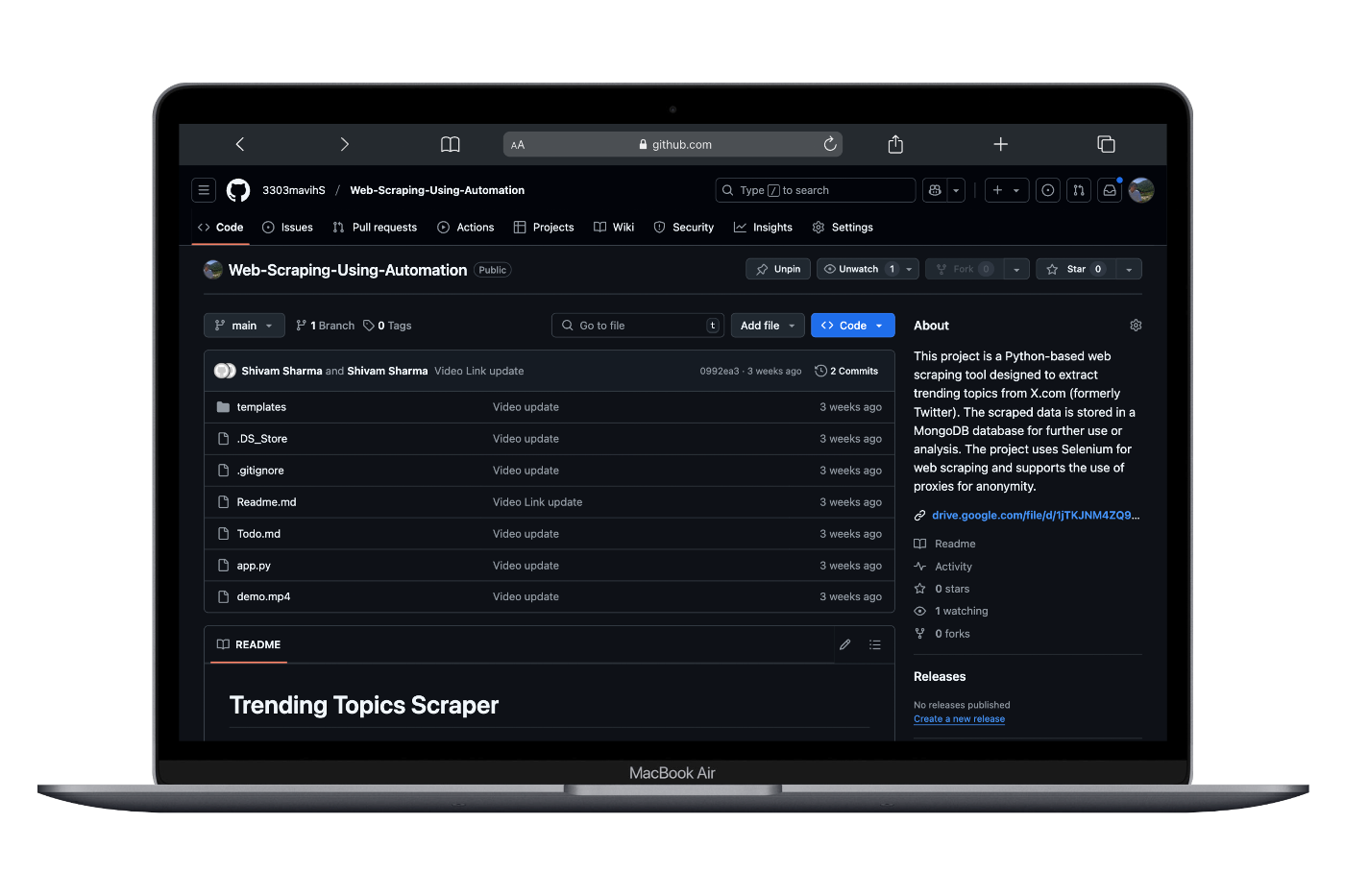Reload the page in Safari
Viewport: 1345px width, 896px height.
[x=830, y=144]
